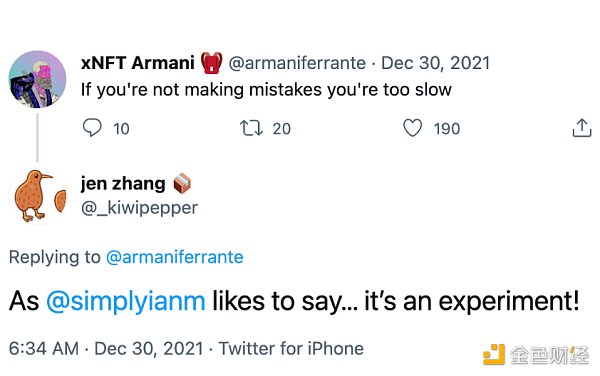Click the Dec 30, 2021 header date
The image size is (600, 376).
click(435, 63)
